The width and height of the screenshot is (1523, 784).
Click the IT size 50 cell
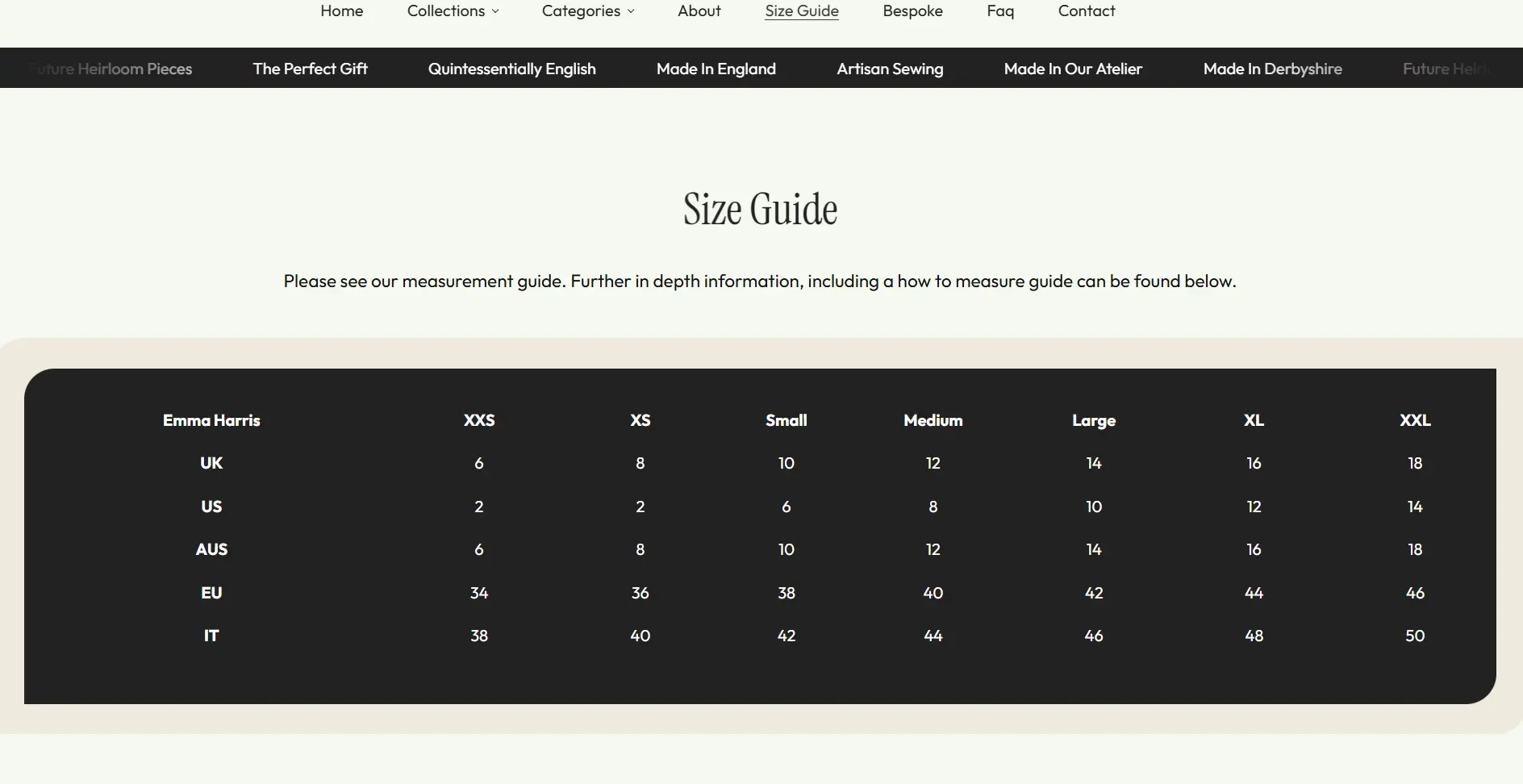pos(1415,636)
